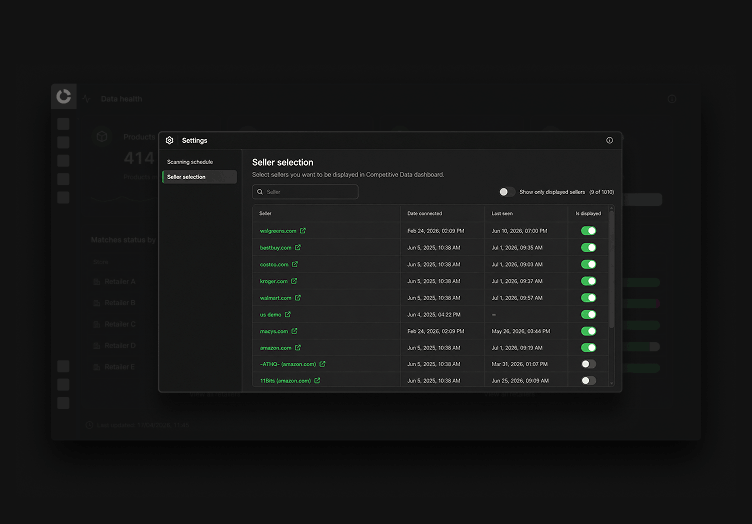
Task: Toggle kroger.com Is displayed switch
Action: [x=588, y=281]
